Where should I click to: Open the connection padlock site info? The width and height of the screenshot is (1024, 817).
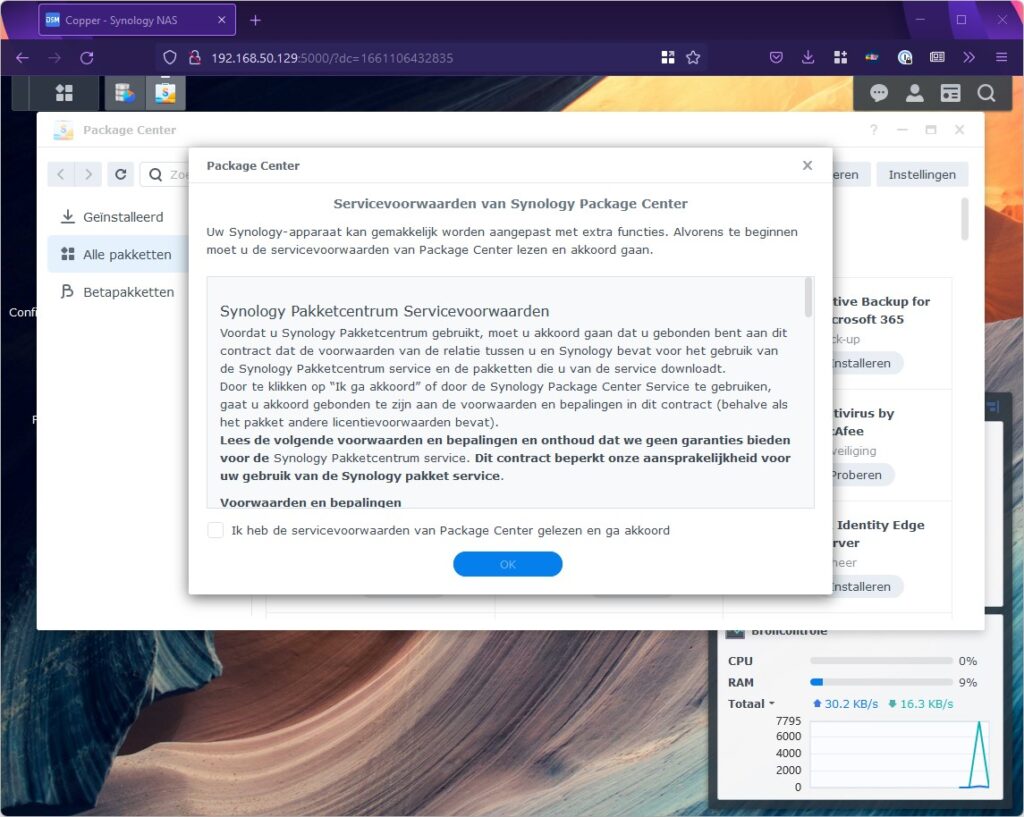[x=195, y=58]
